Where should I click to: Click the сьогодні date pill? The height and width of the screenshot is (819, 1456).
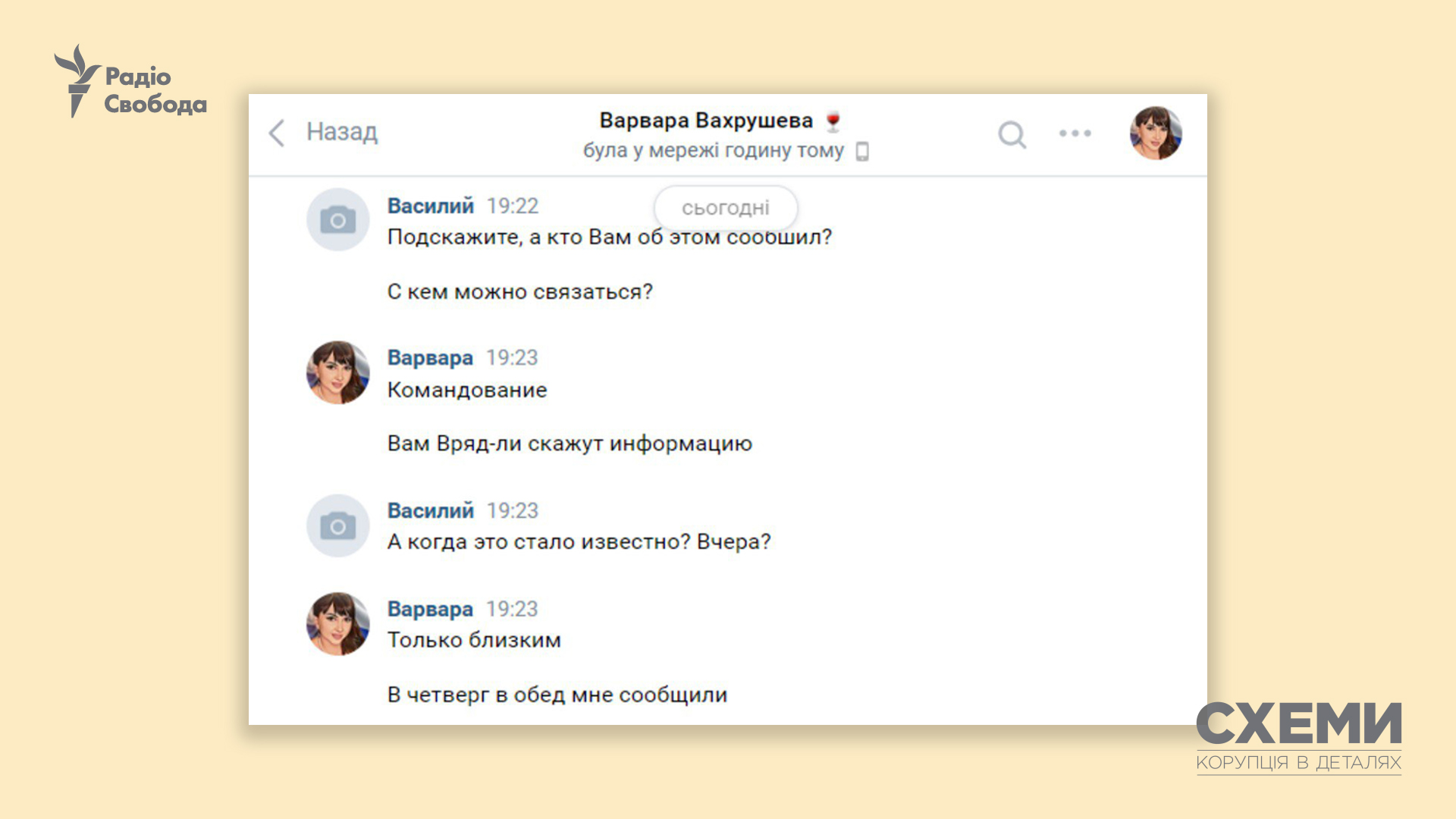pos(725,208)
